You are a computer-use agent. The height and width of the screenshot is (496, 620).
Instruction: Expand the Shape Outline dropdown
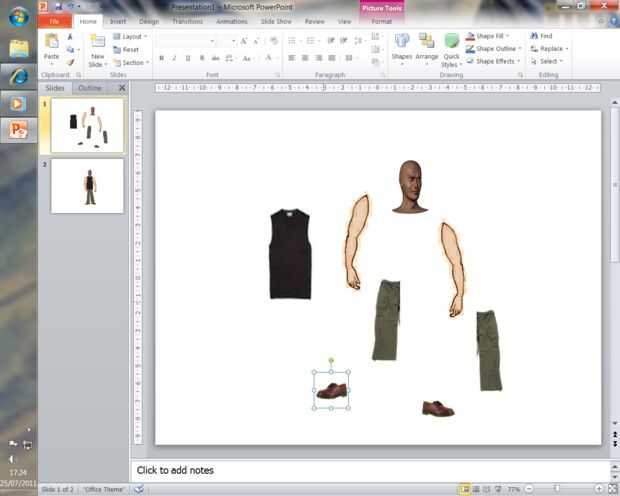(x=495, y=48)
